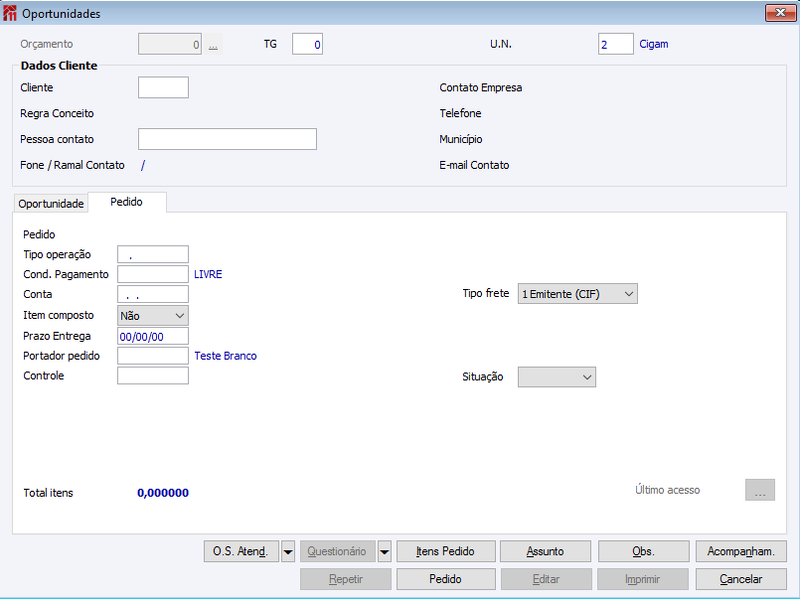
Task: Click the 0,000000 Total itens value
Action: [163, 493]
